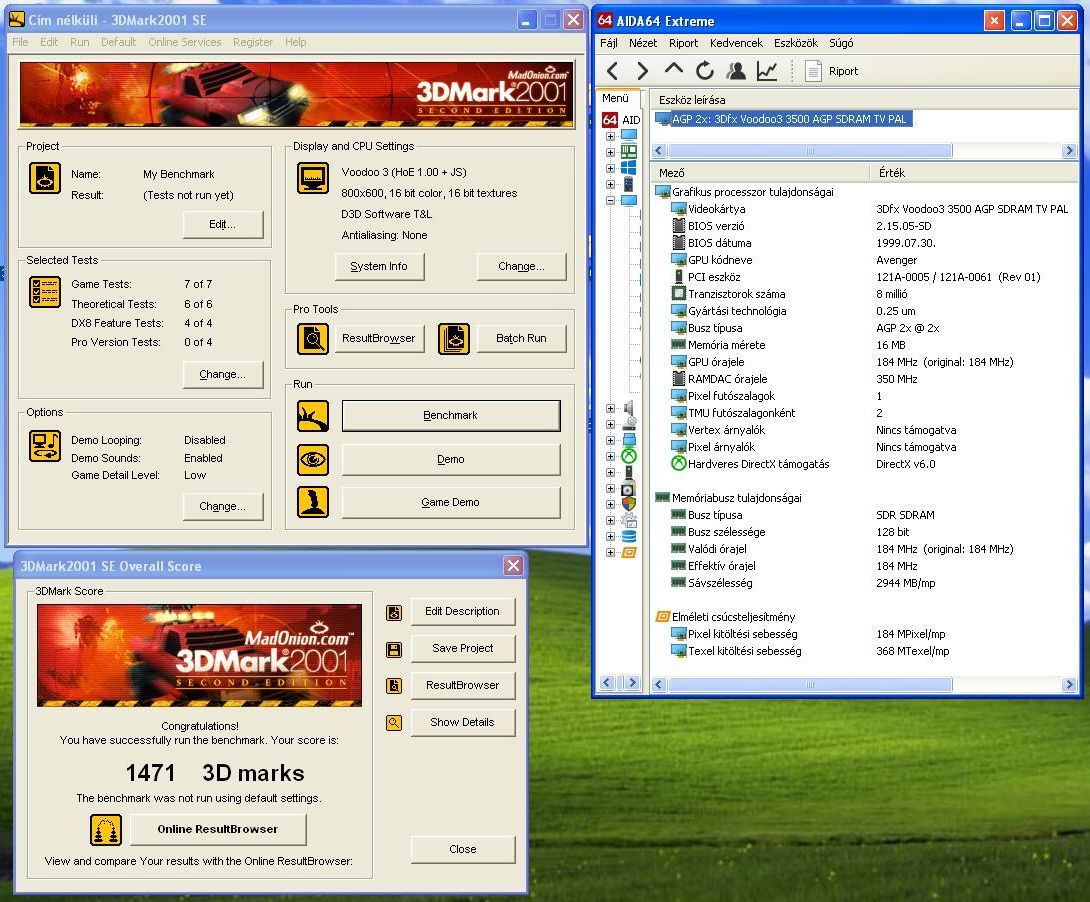Click Change... under Display and CPU Settings
Screen dimensions: 1090x902
point(521,266)
